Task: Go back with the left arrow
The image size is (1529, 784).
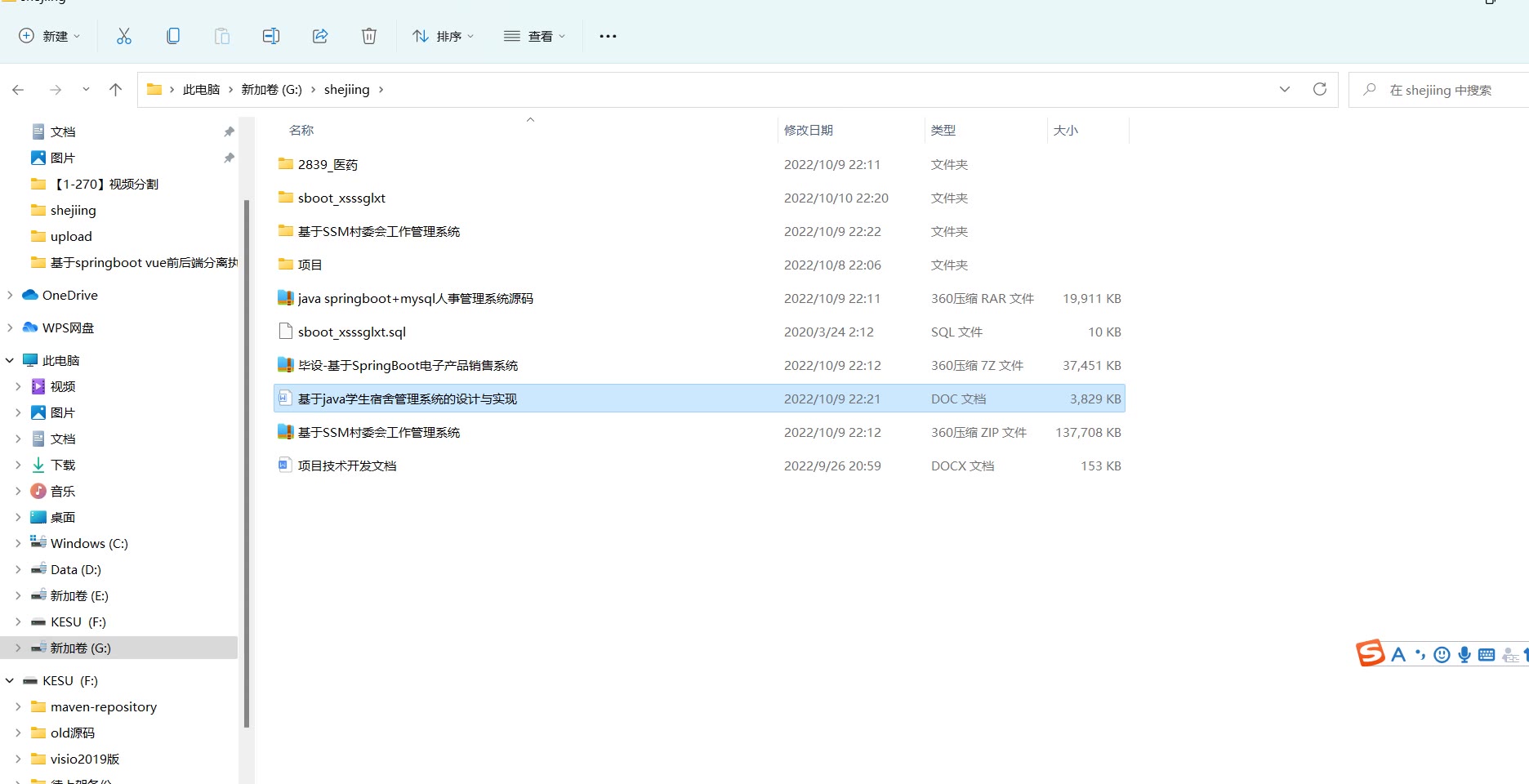Action: pos(18,90)
